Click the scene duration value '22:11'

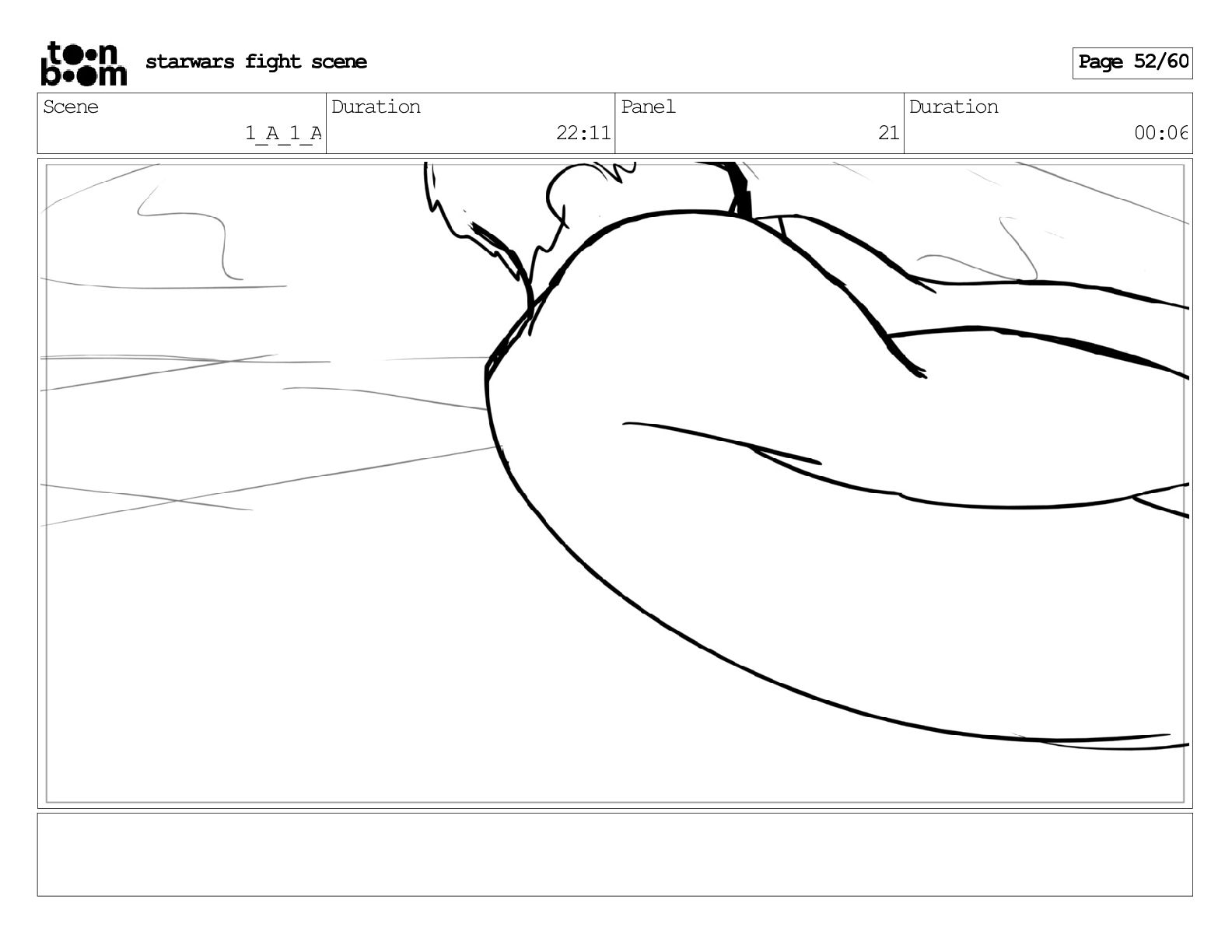(x=583, y=134)
